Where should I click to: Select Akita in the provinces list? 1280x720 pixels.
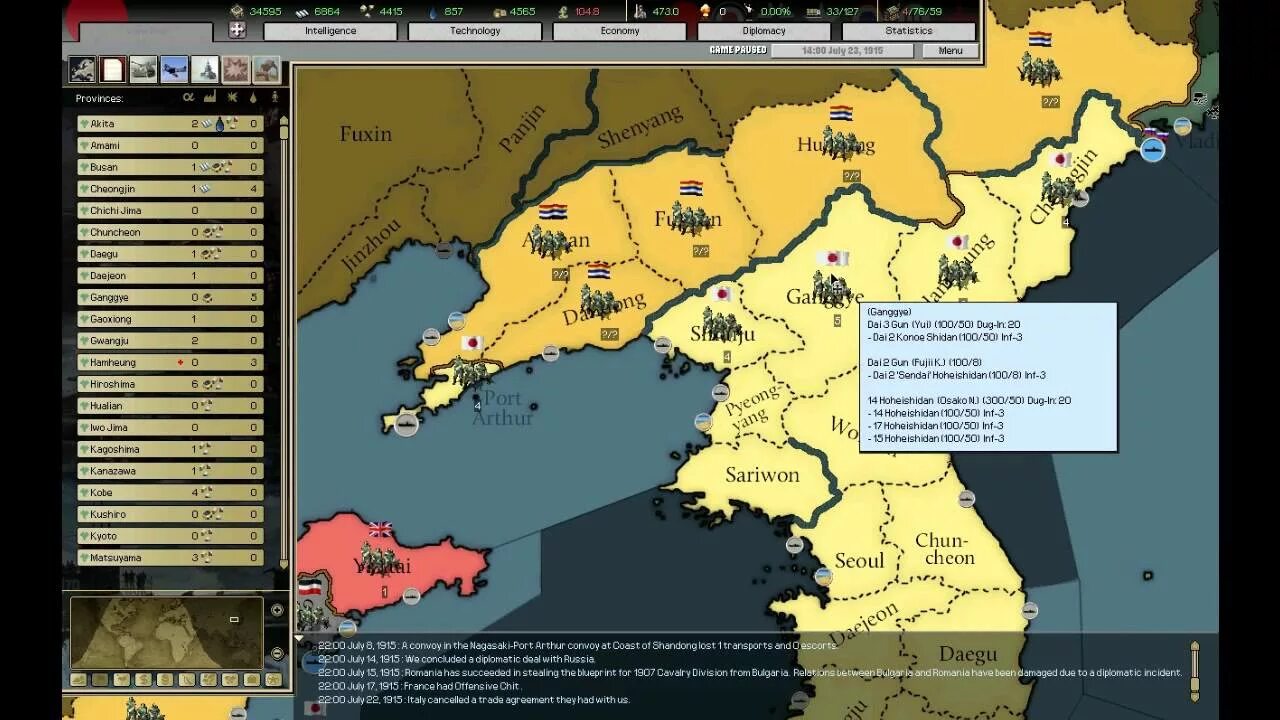[171, 124]
